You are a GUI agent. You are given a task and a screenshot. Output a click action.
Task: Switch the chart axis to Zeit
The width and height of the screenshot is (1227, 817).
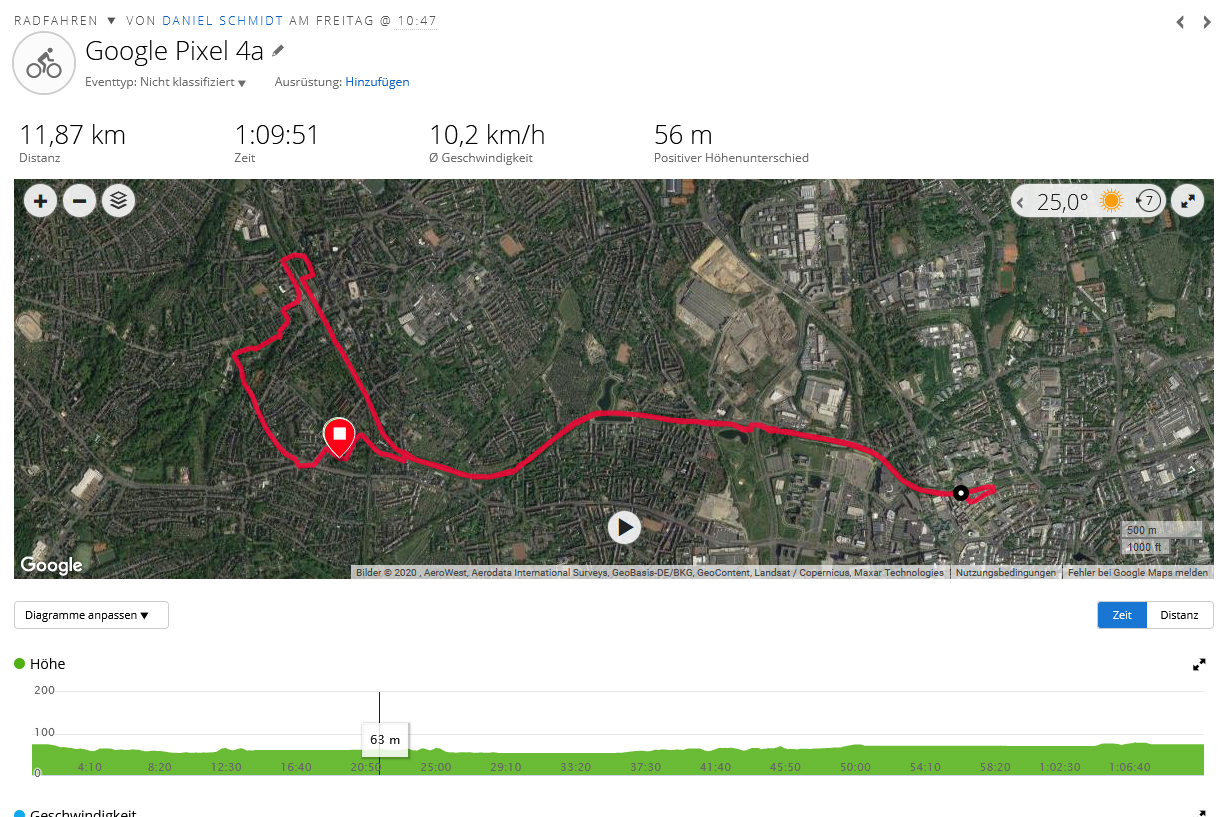[x=1122, y=615]
